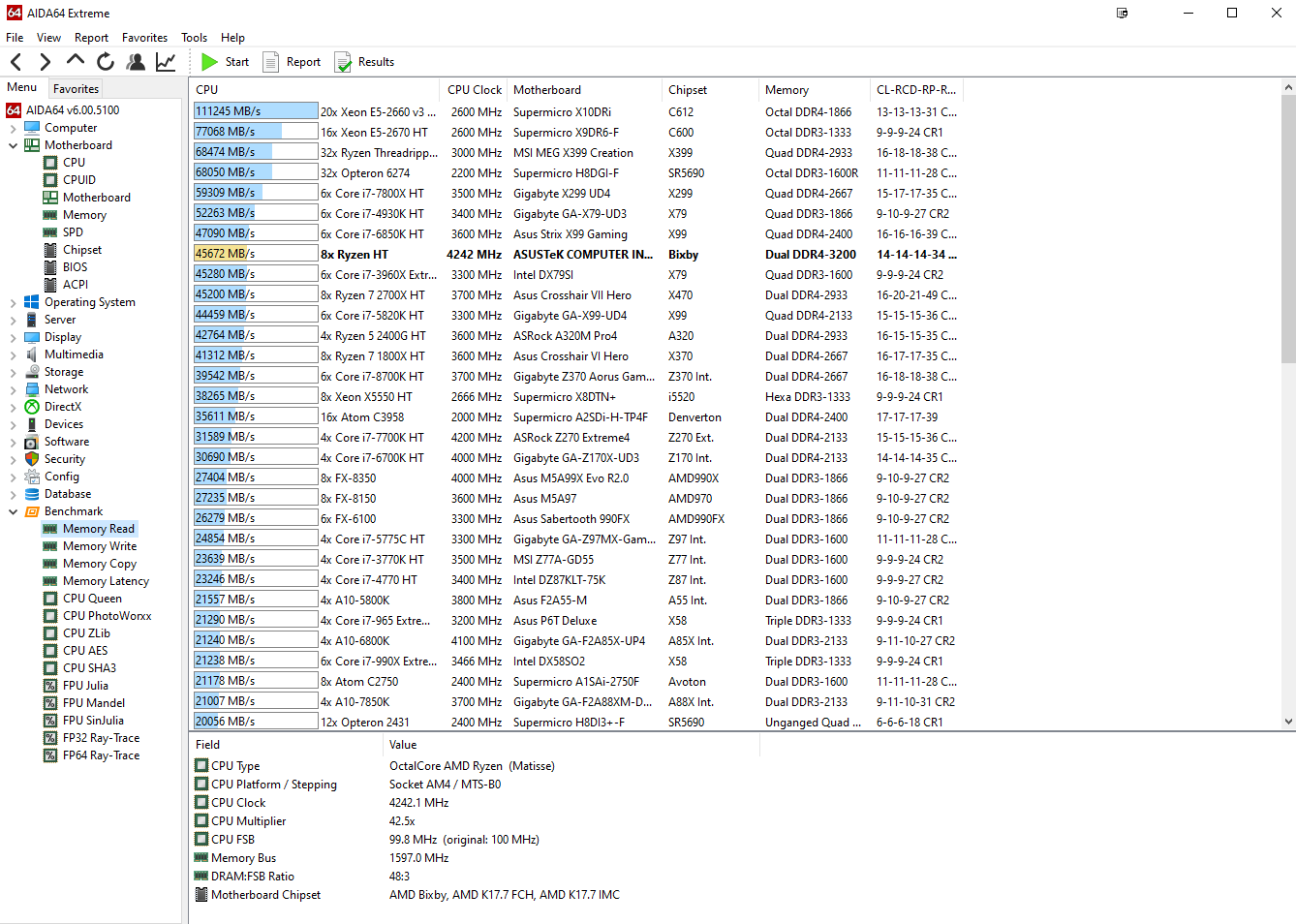The width and height of the screenshot is (1296, 924).
Task: Sort by the Motherboard column header
Action: tap(585, 90)
